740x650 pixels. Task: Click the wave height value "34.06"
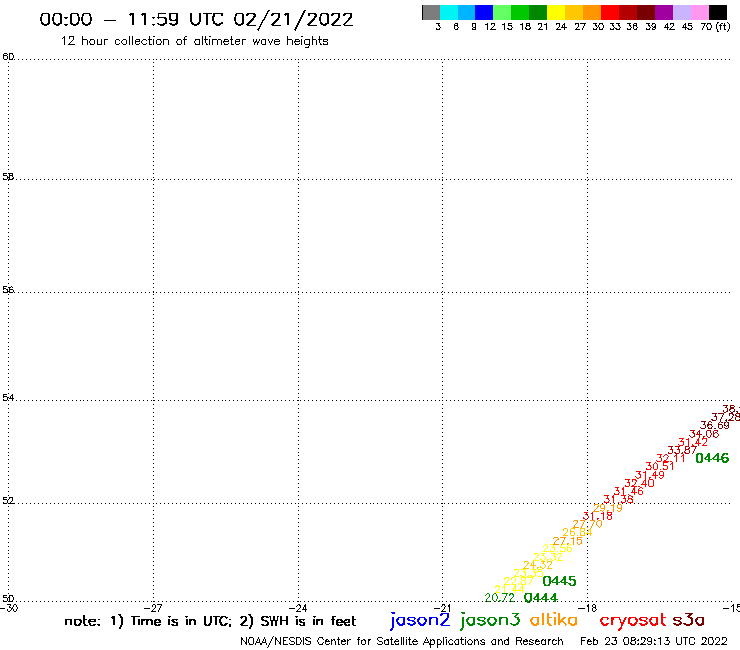[704, 434]
